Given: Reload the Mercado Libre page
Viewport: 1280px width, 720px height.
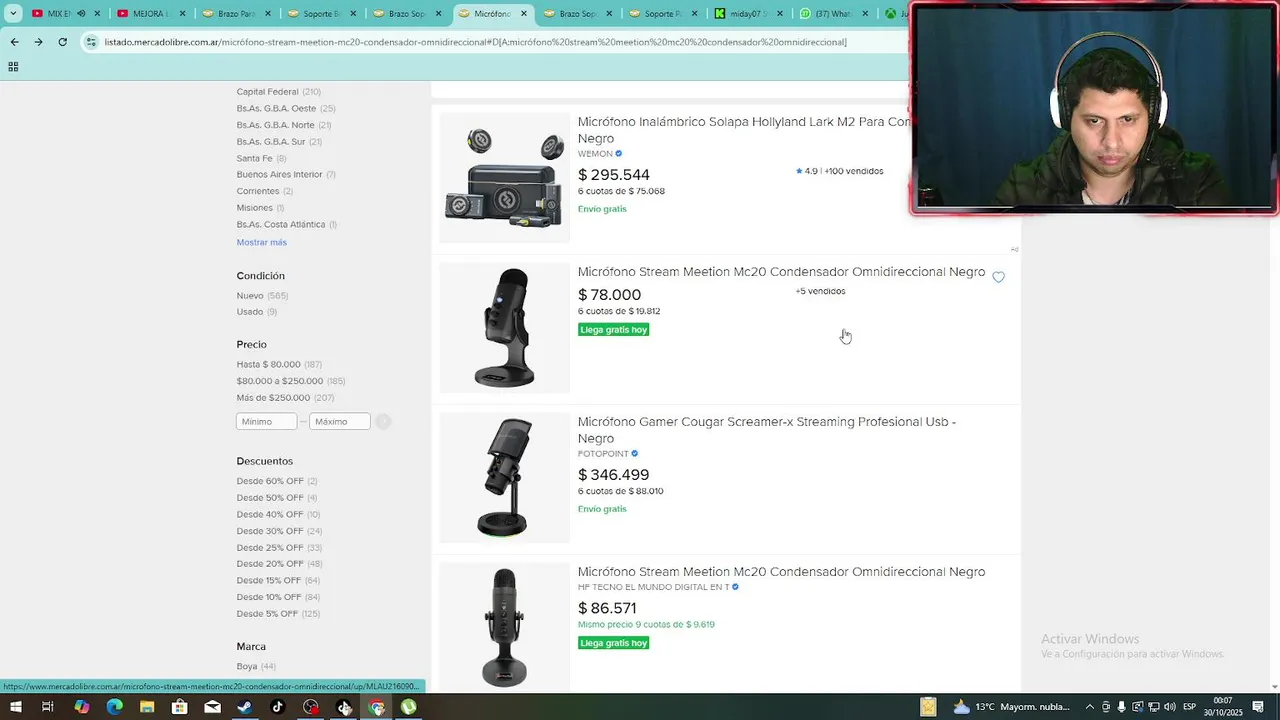Looking at the screenshot, I should 62,42.
